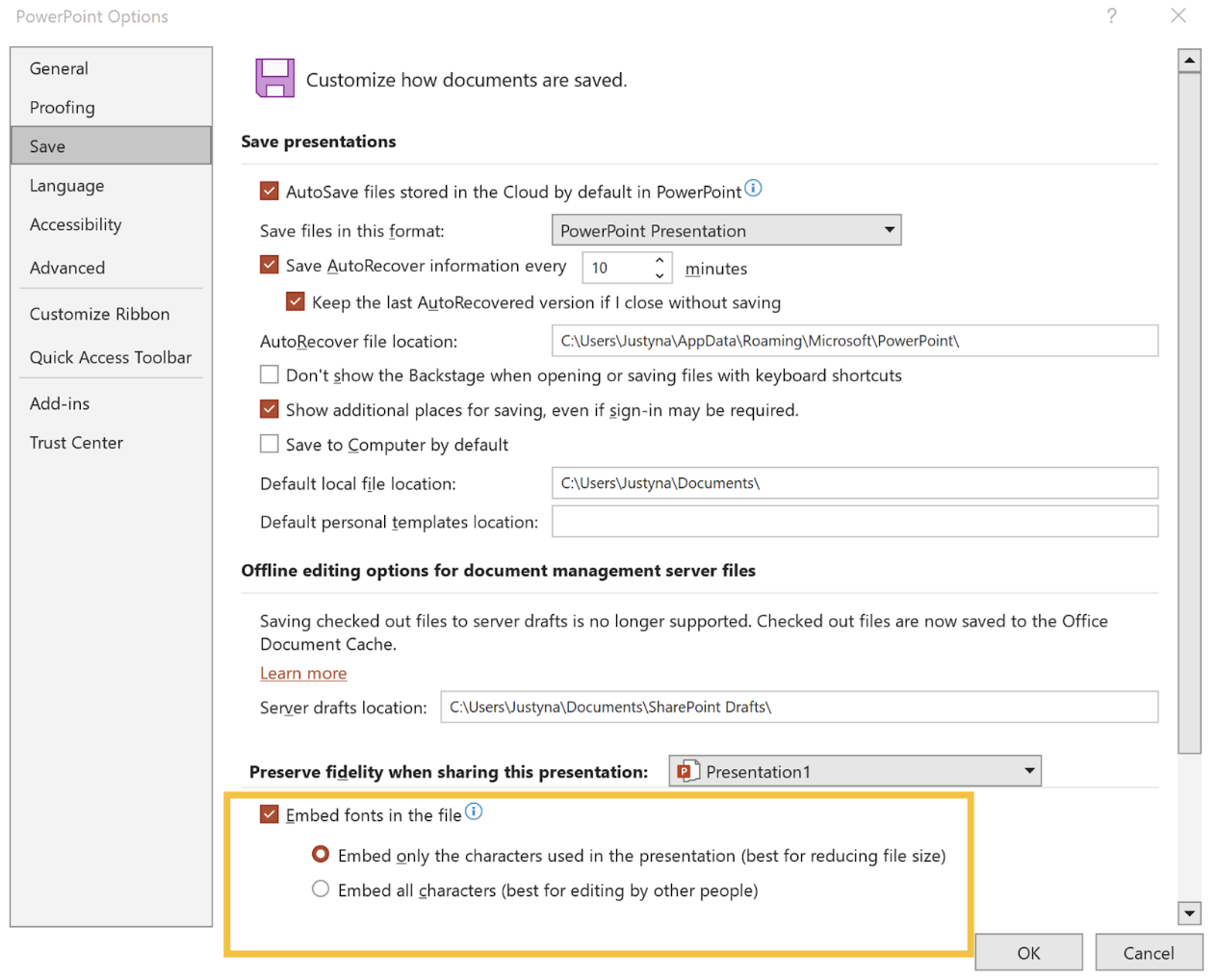
Task: Open the Preserve fidelity presentation dropdown
Action: point(1029,770)
